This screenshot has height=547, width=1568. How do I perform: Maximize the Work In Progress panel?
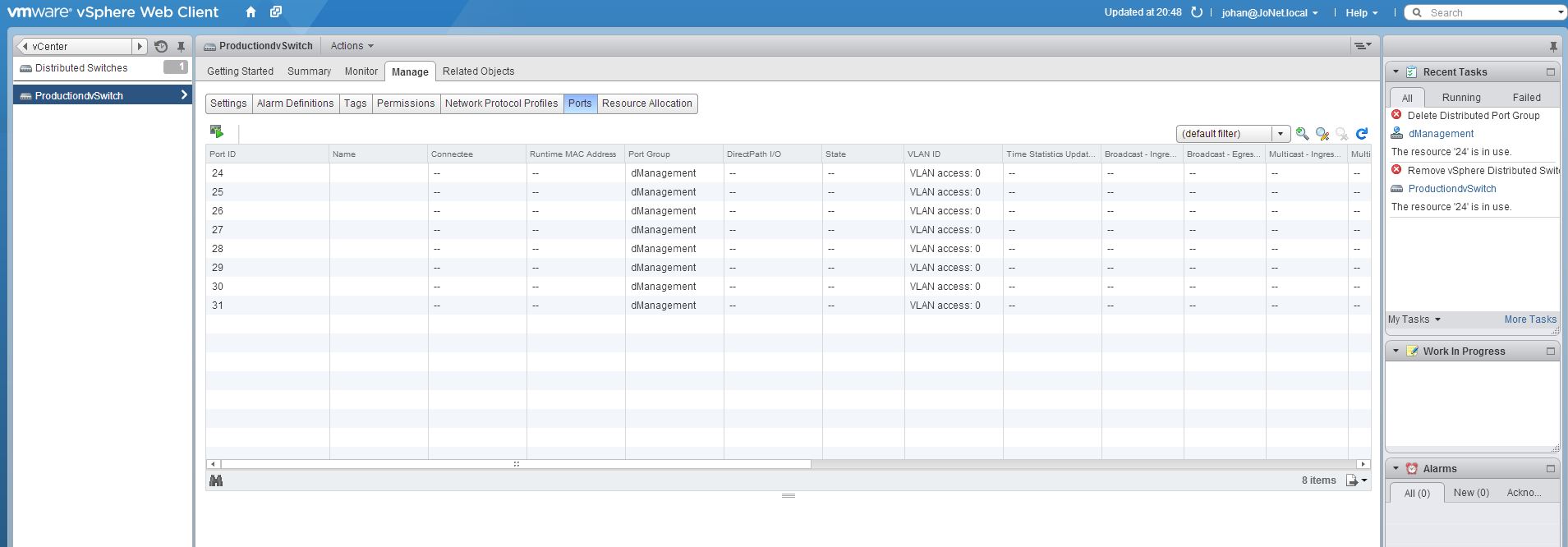(1551, 352)
